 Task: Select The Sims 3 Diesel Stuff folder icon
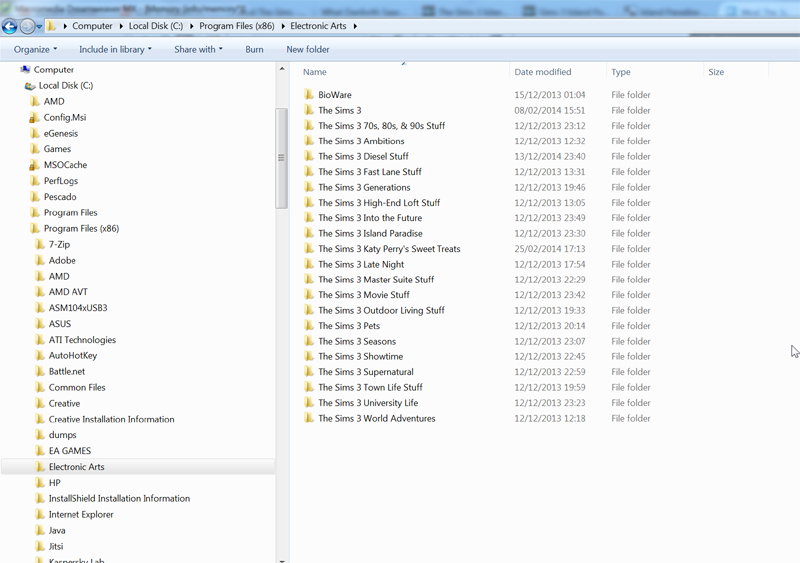[308, 156]
